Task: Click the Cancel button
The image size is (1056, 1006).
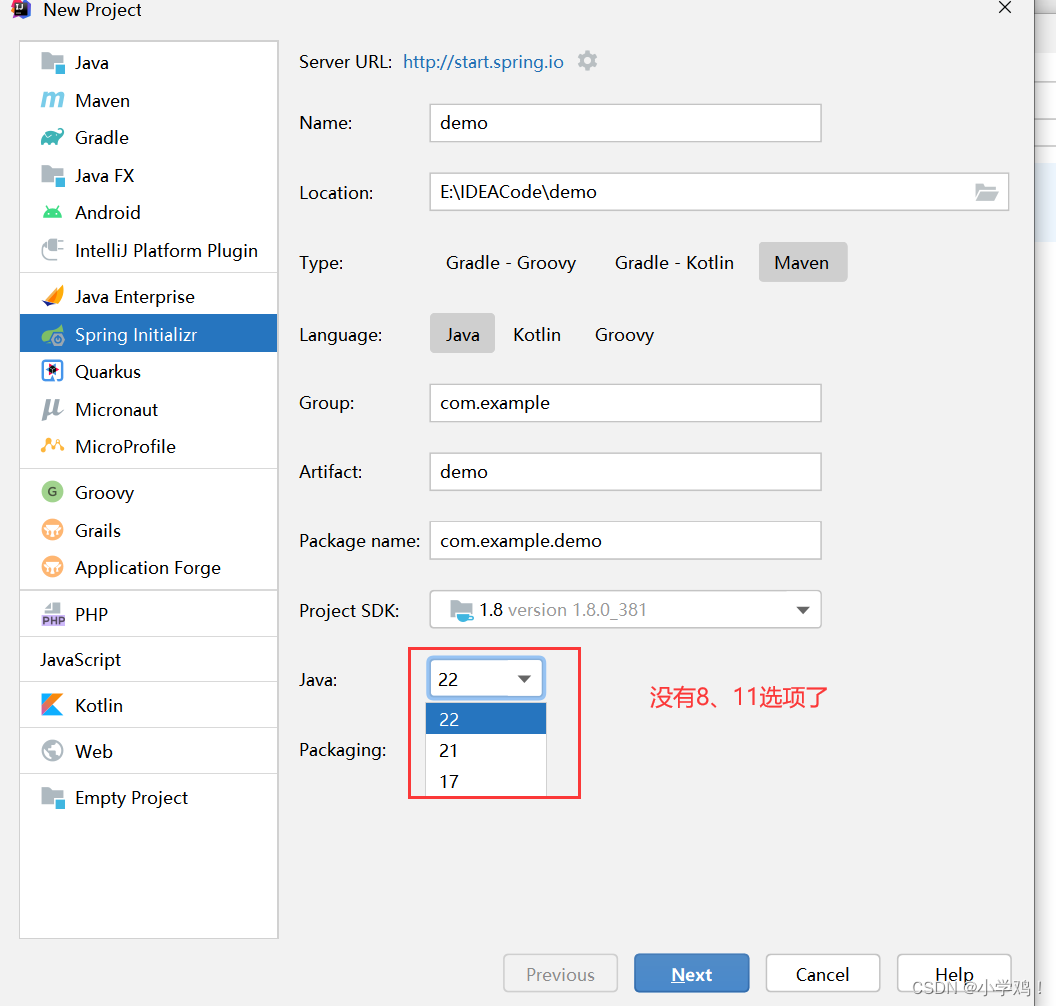Action: 822,974
